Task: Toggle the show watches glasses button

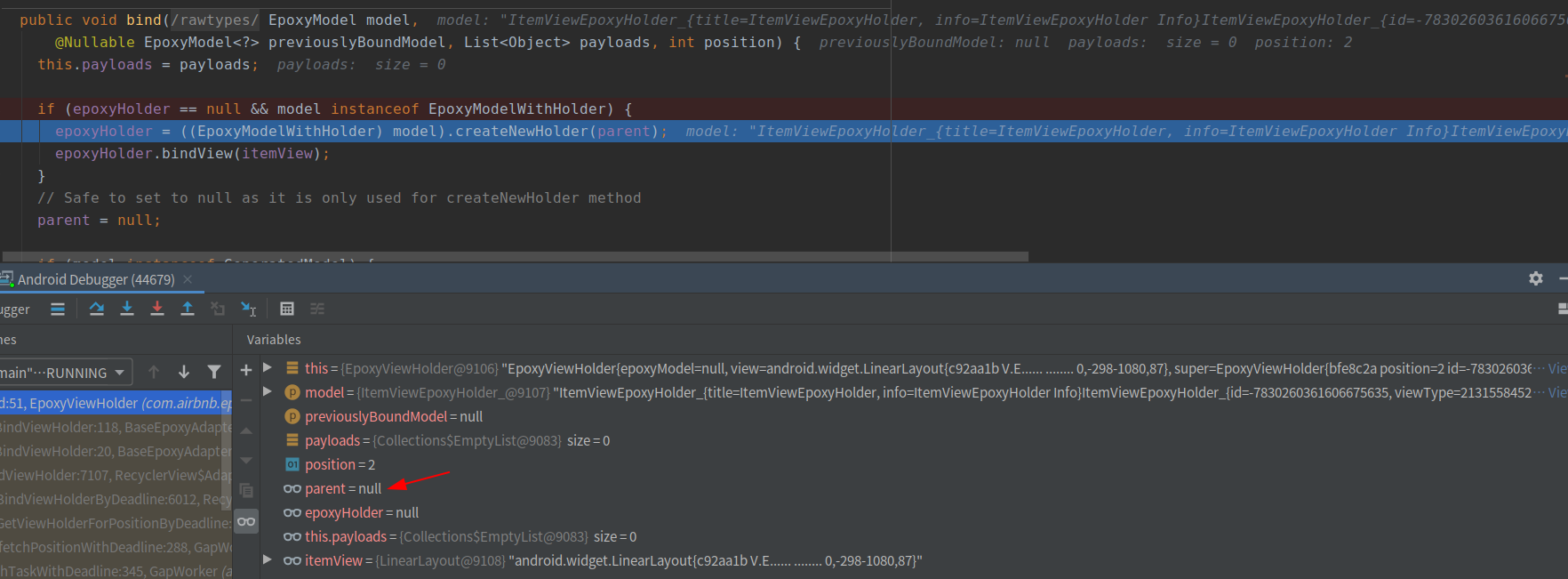Action: point(246,521)
